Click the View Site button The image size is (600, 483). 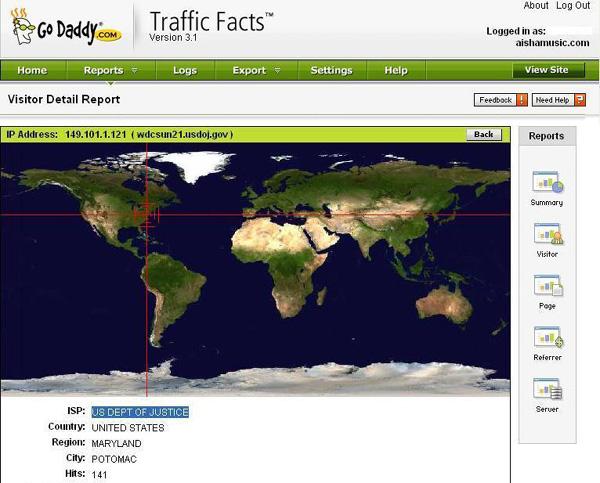point(548,70)
